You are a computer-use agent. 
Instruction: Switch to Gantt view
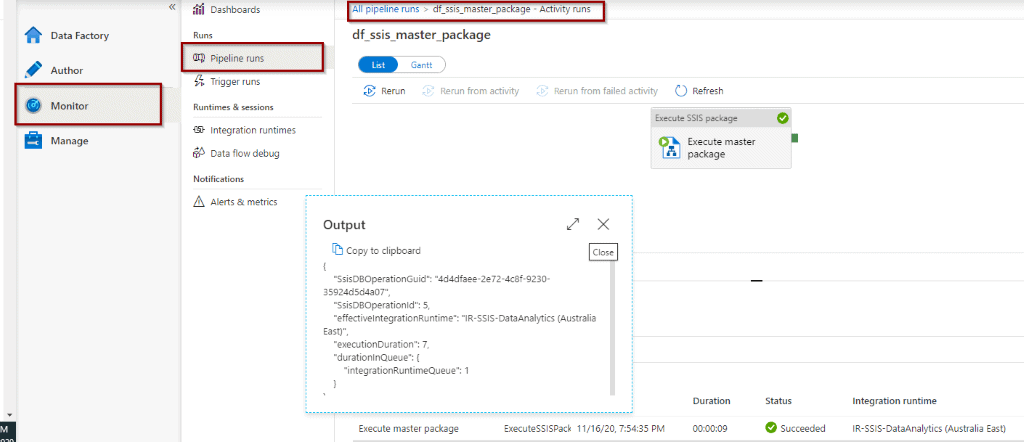pos(421,65)
